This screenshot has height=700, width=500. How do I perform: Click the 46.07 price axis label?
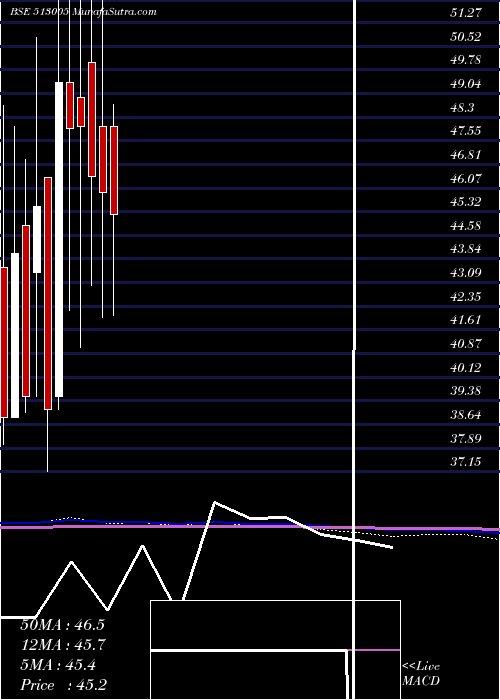[x=466, y=179]
